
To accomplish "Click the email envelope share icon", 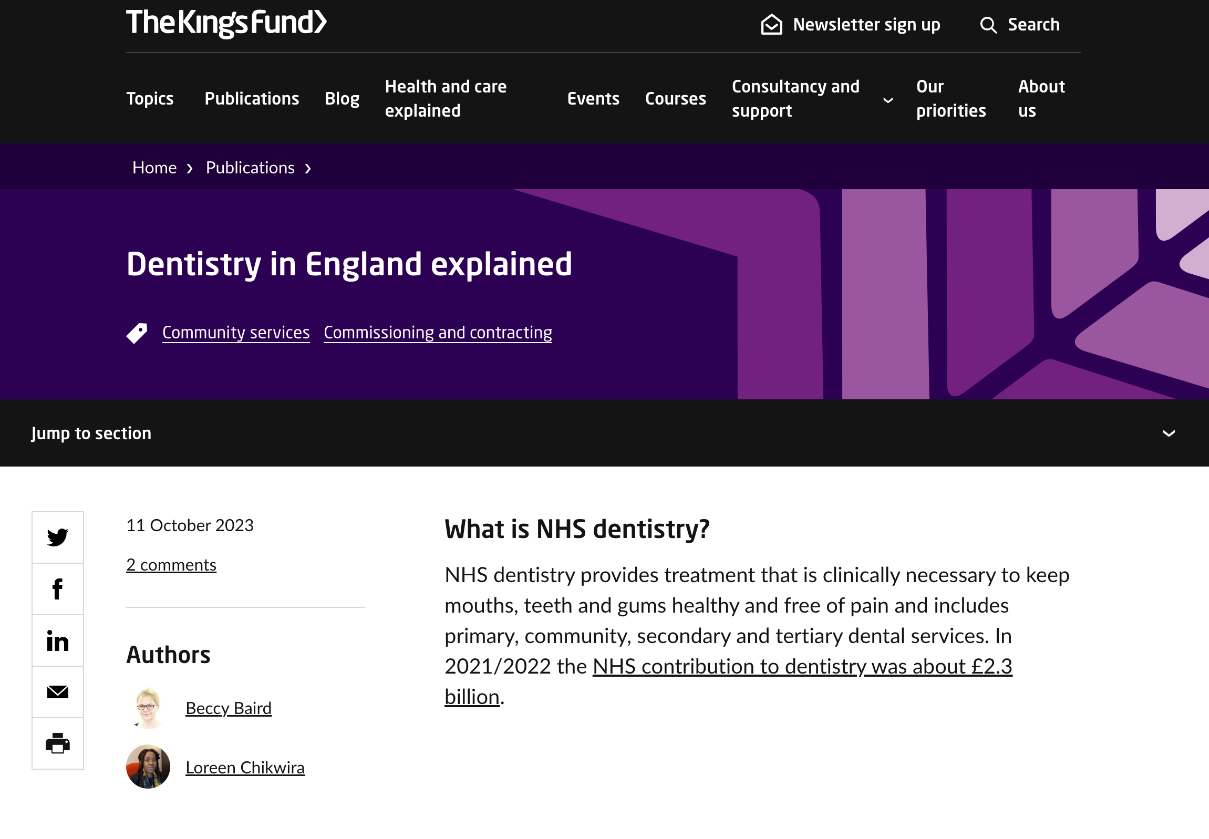I will click(58, 692).
